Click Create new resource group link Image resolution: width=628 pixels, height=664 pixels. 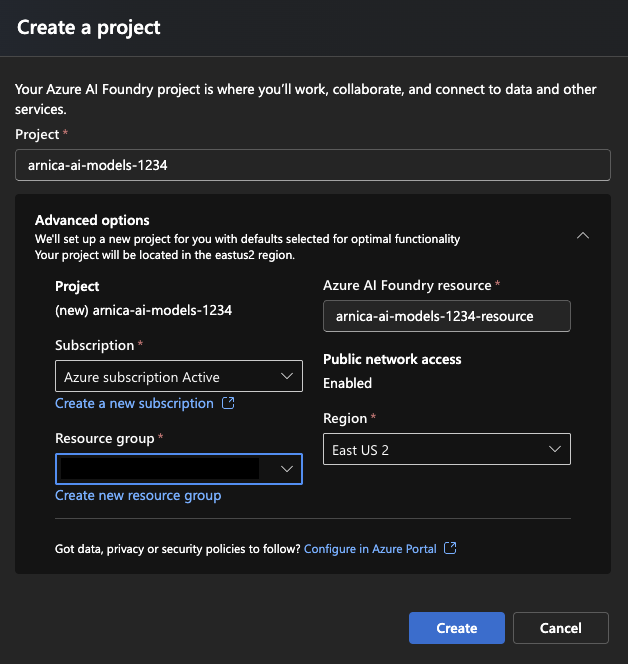click(x=138, y=495)
